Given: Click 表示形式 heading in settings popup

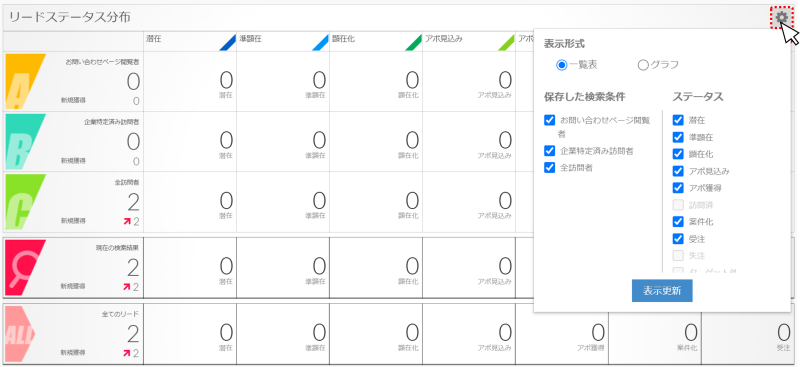Looking at the screenshot, I should (564, 44).
